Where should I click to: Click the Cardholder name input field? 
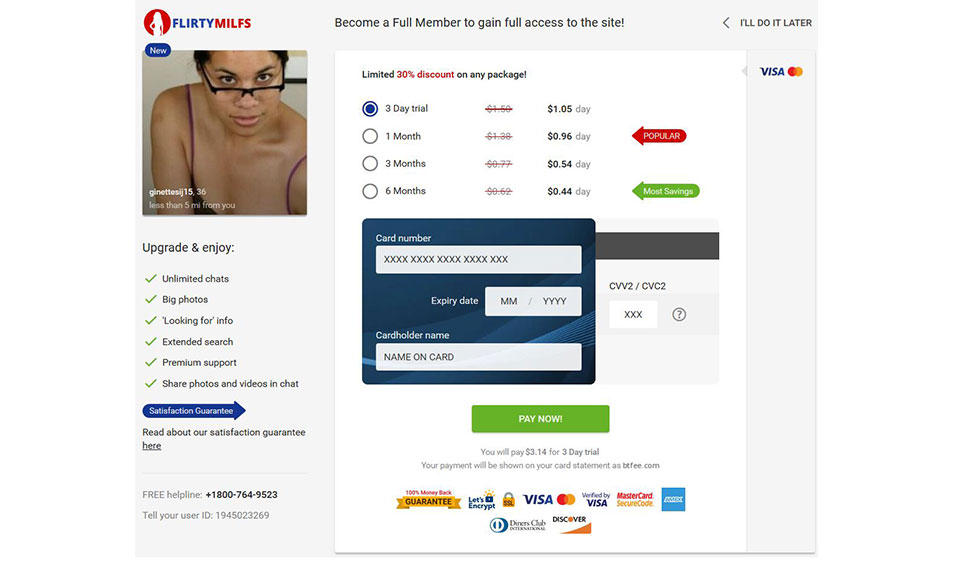pyautogui.click(x=478, y=357)
